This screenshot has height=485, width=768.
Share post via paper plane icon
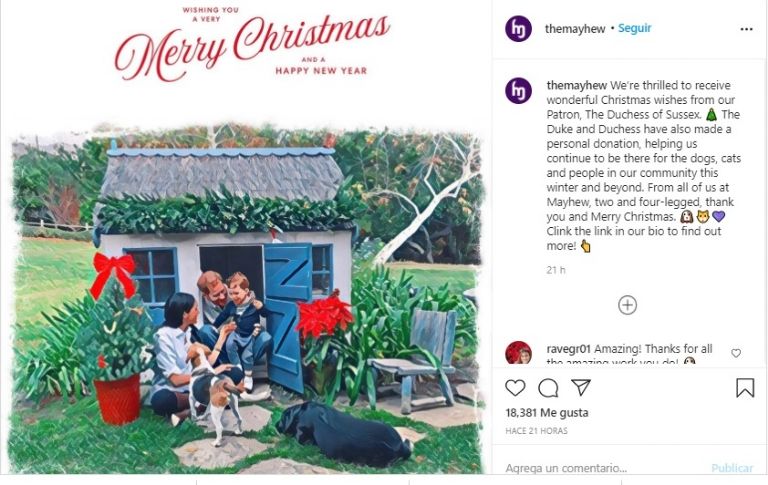click(x=580, y=387)
